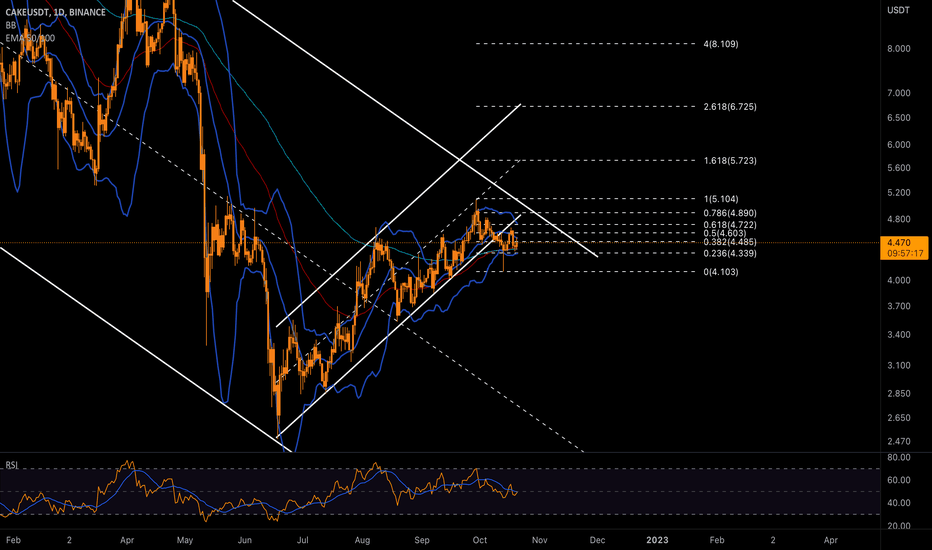Image resolution: width=932 pixels, height=550 pixels.
Task: Click price axis value 4.800
Action: tap(899, 219)
